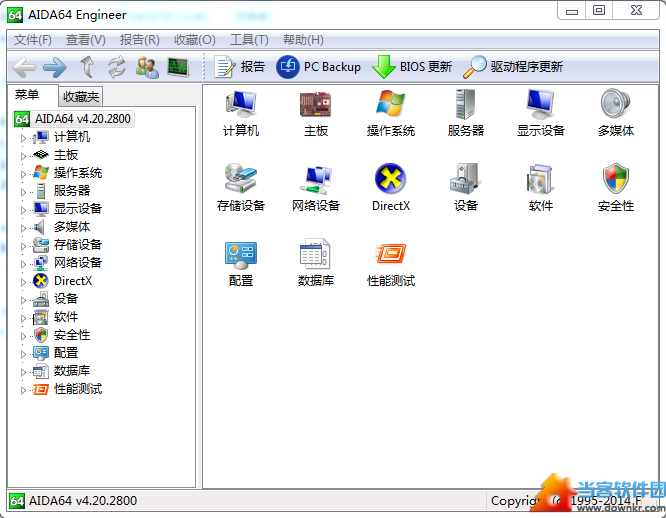
Task: Open the 帮助(H) menu
Action: pos(303,40)
